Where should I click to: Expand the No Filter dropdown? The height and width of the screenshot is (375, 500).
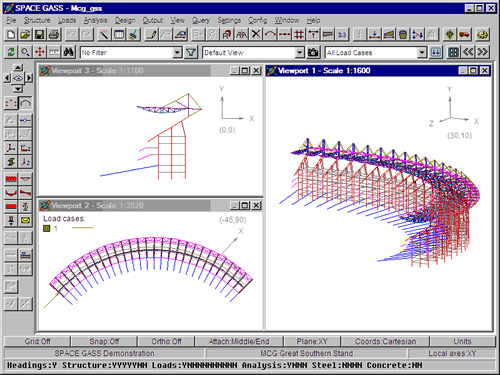177,52
